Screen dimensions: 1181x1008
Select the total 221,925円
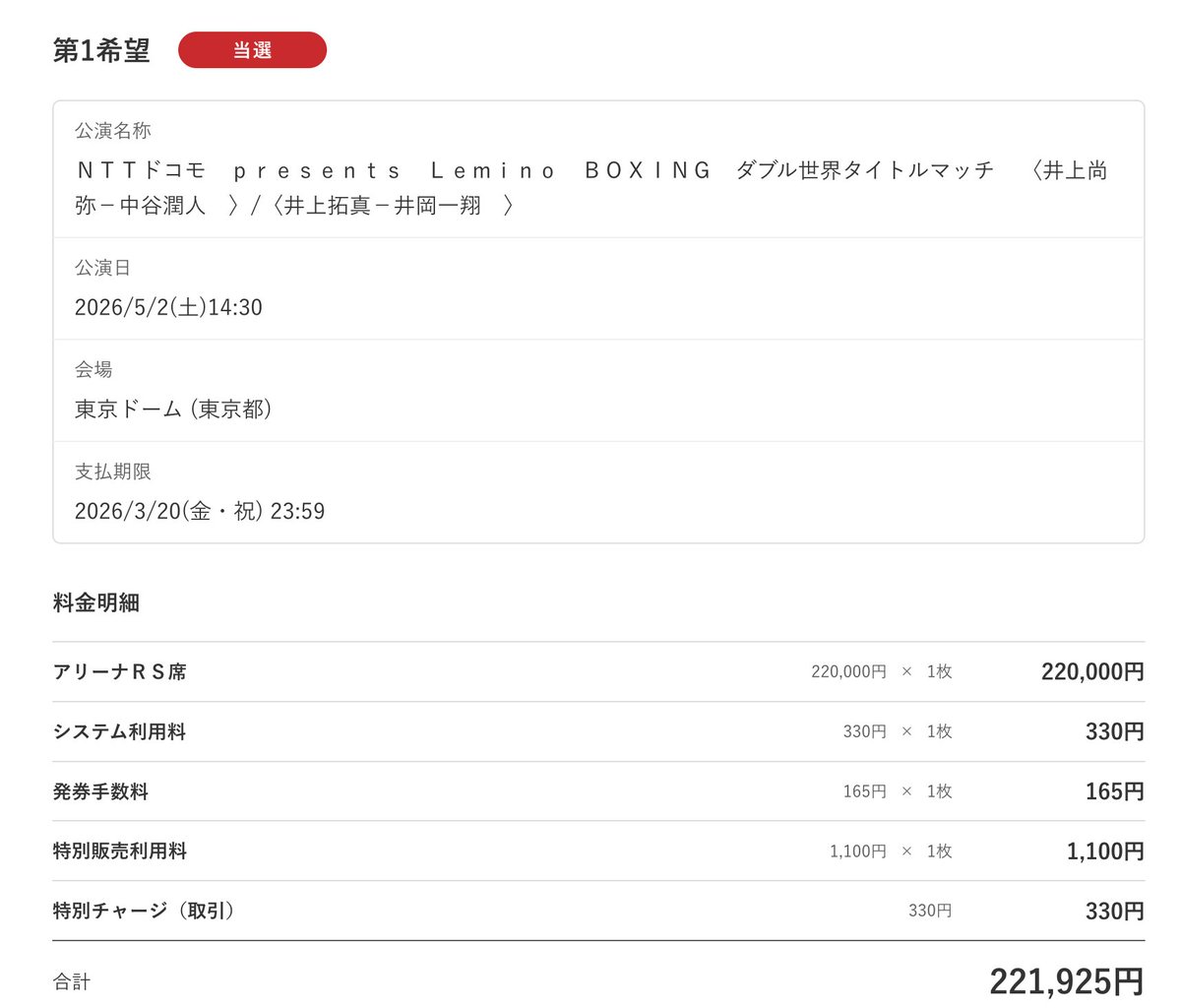(x=1067, y=981)
